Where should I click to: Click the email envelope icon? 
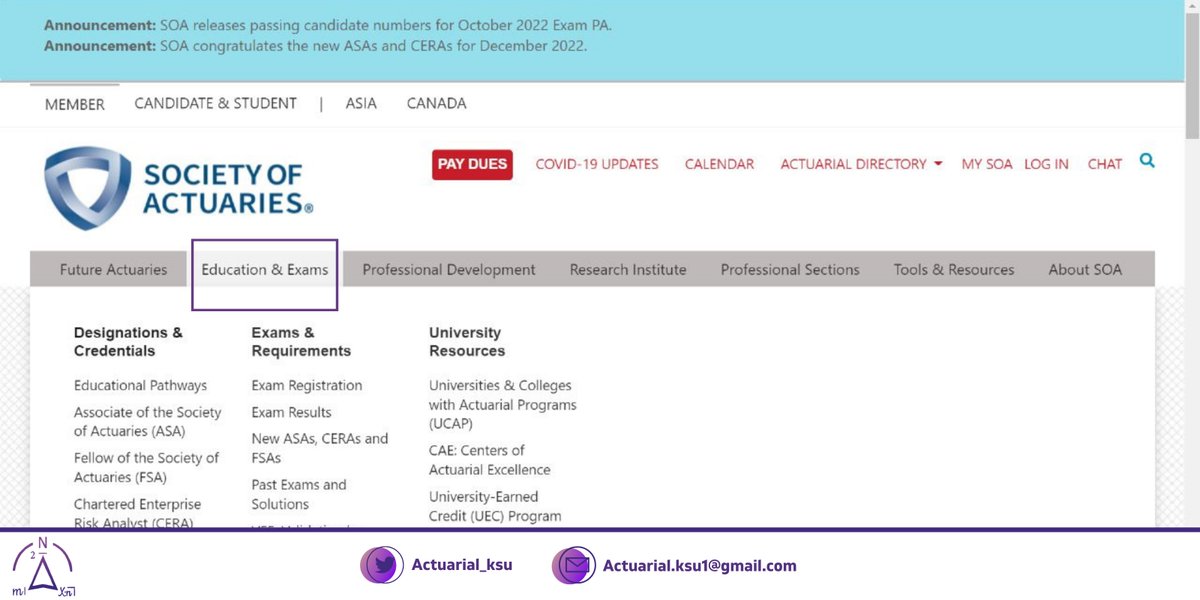(x=574, y=565)
